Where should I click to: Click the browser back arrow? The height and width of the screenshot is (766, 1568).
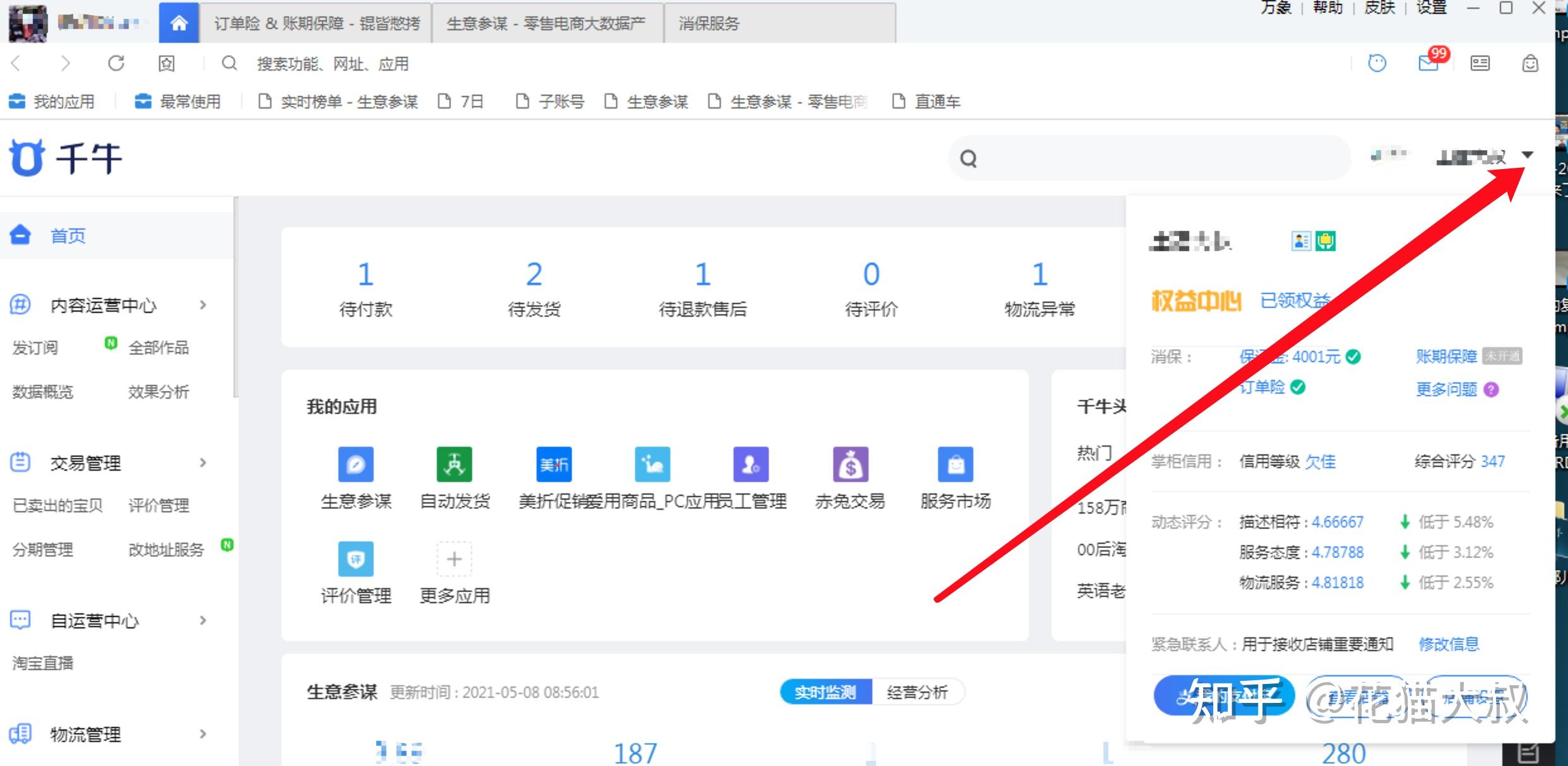coord(17,63)
